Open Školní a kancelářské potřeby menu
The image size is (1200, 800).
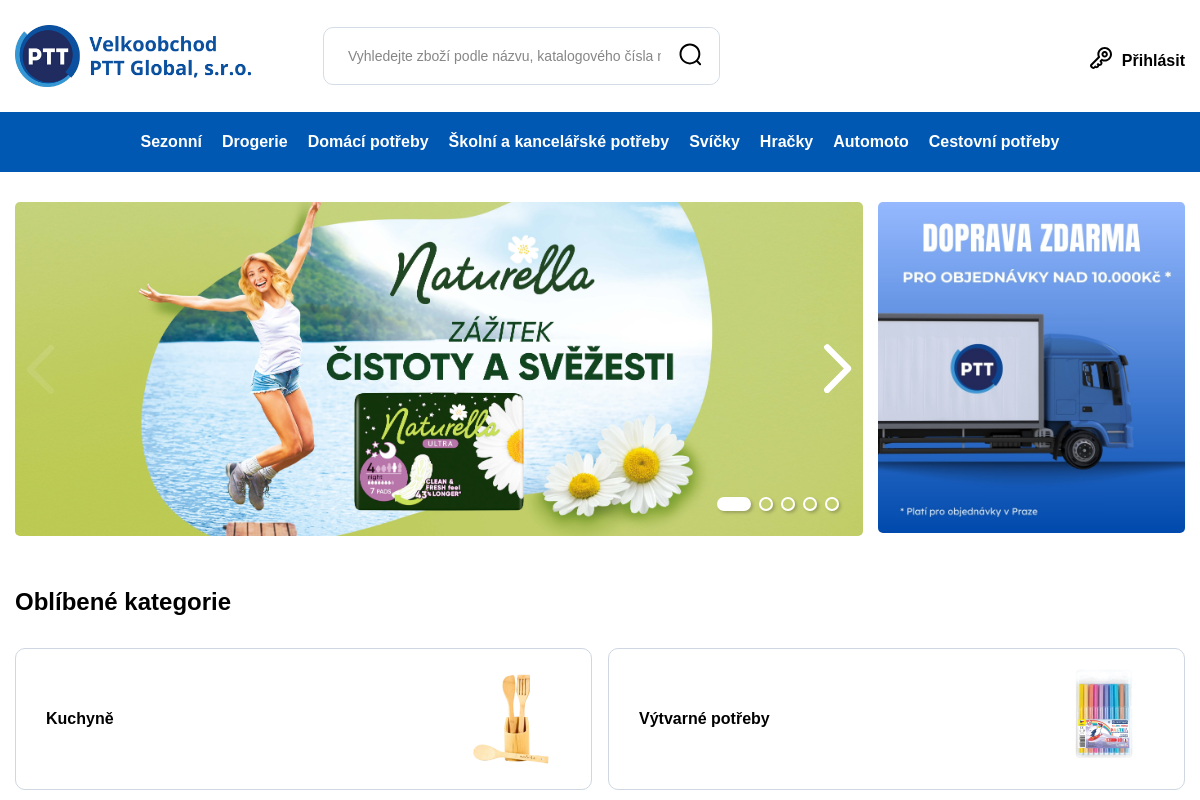[559, 141]
